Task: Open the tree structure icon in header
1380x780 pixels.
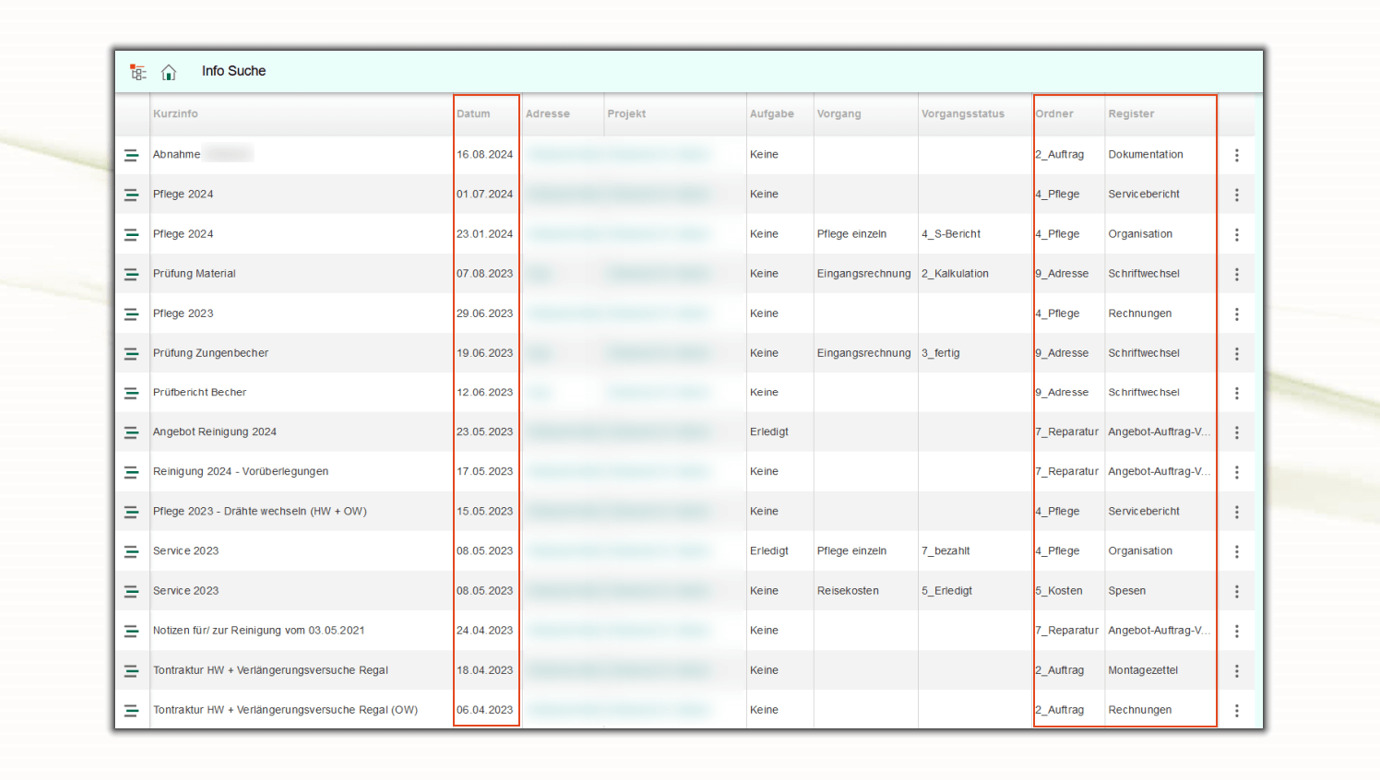Action: click(138, 72)
